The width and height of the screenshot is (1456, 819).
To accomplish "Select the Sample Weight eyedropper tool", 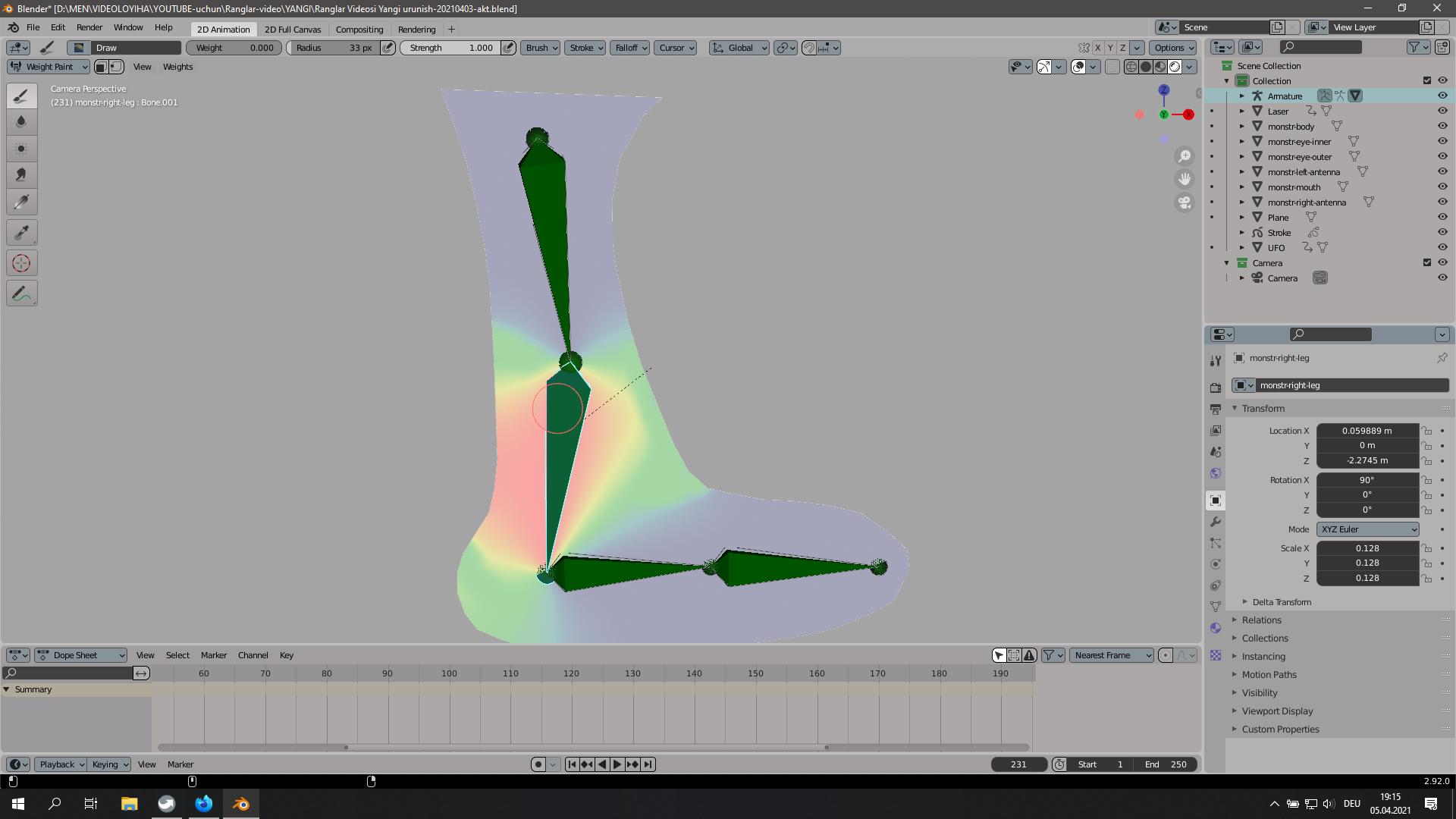I will click(x=21, y=233).
